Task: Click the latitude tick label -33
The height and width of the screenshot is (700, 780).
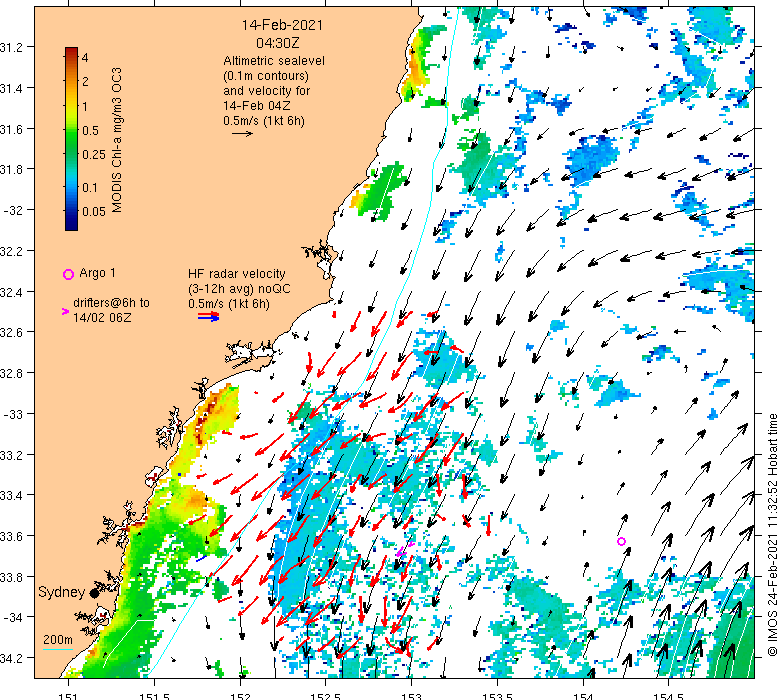Action: [x=12, y=414]
